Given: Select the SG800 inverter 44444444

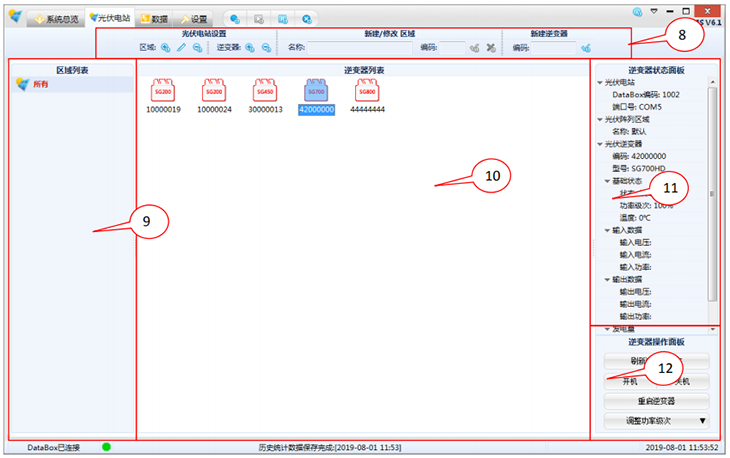Looking at the screenshot, I should click(367, 92).
